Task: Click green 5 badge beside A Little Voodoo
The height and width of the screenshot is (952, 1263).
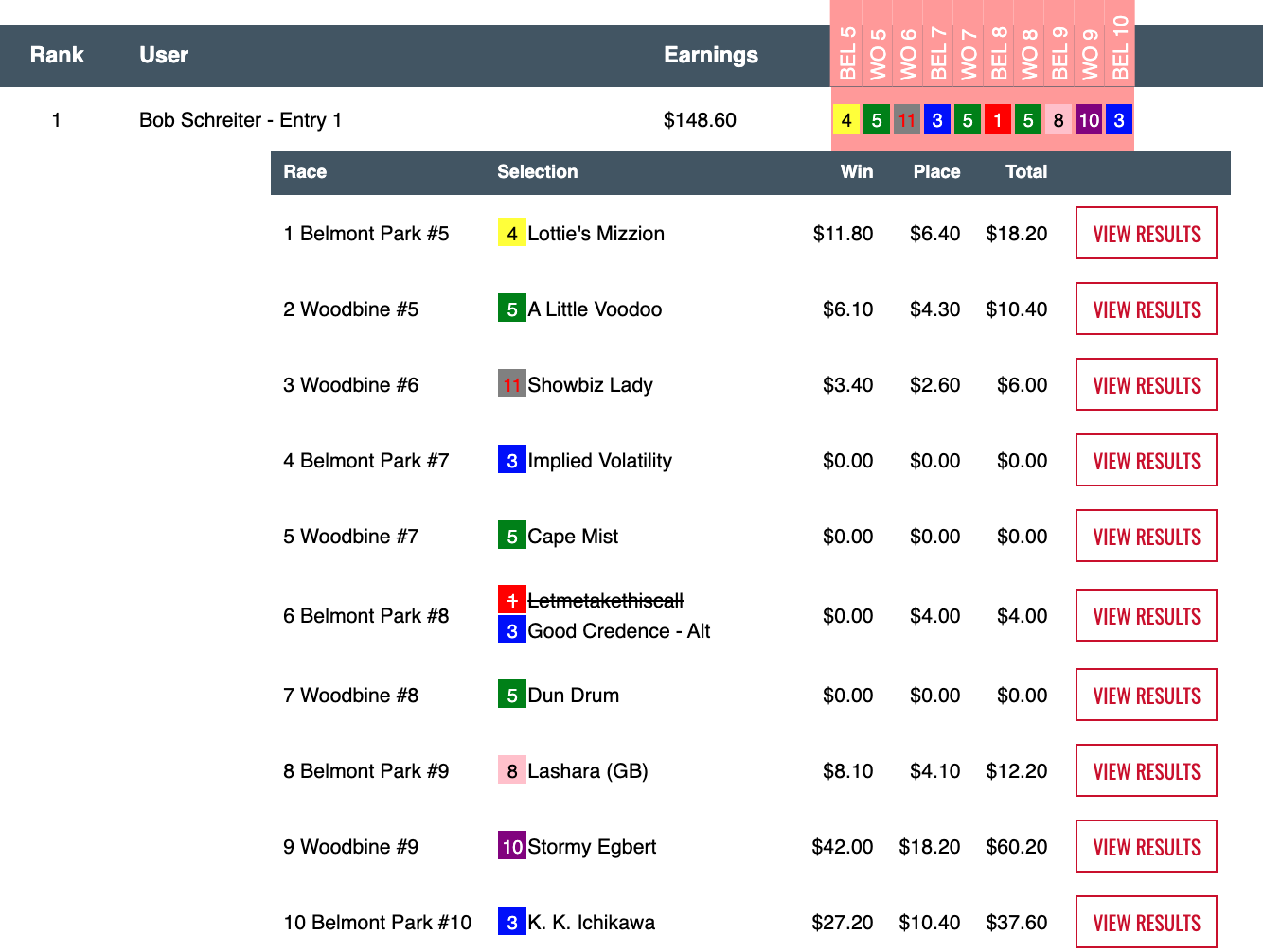Action: pyautogui.click(x=511, y=309)
